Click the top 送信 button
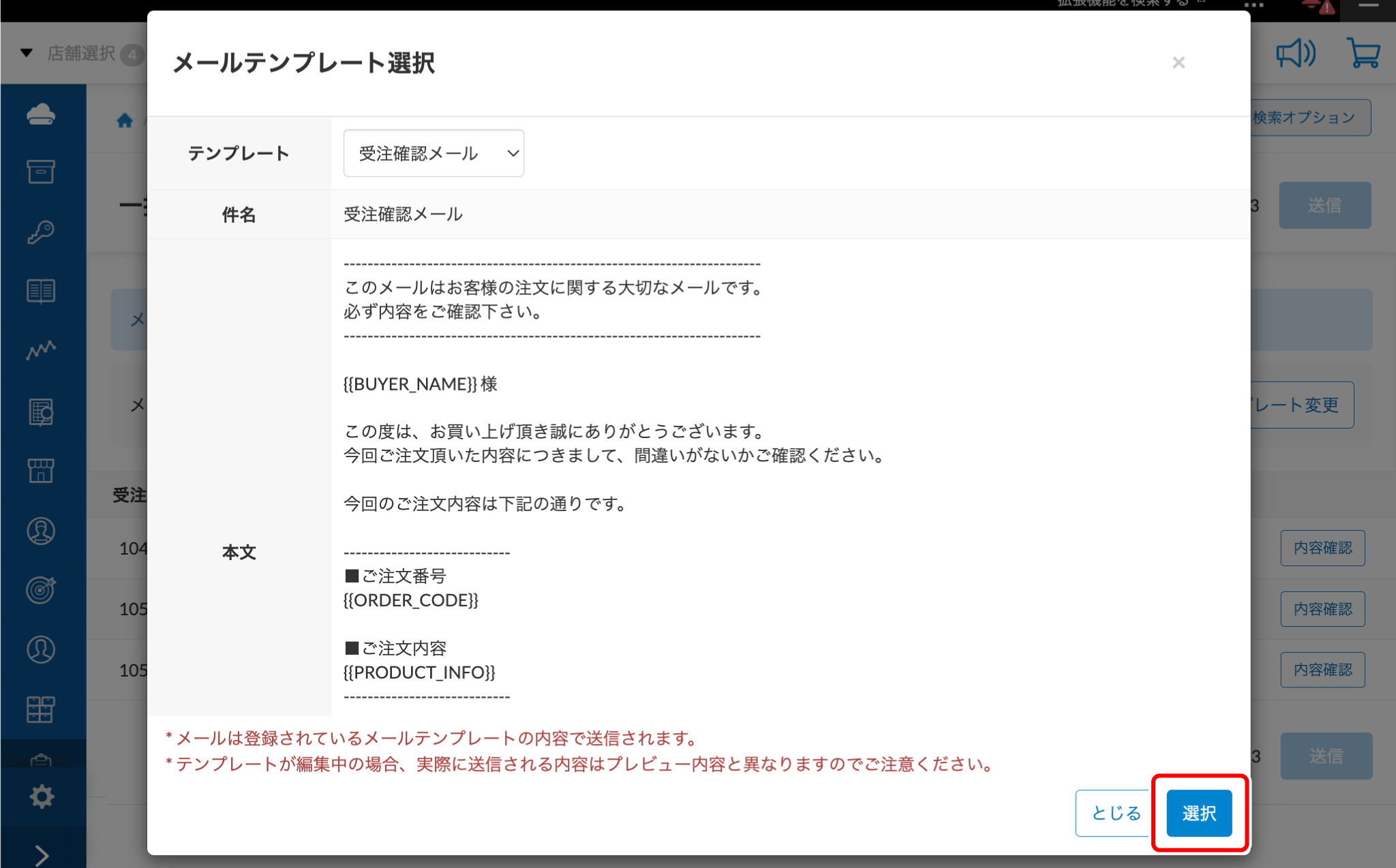Viewport: 1396px width, 868px height. (x=1324, y=205)
